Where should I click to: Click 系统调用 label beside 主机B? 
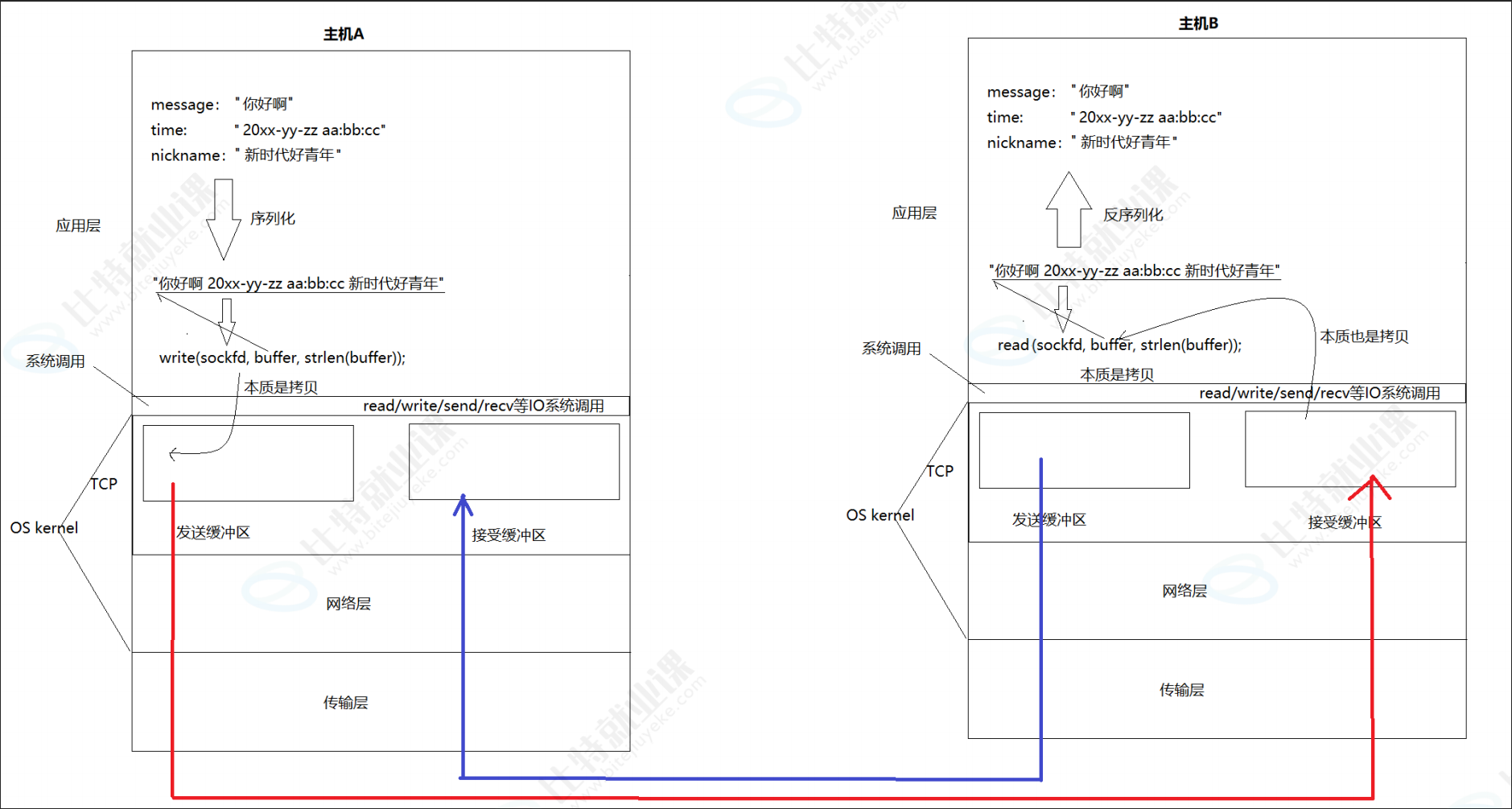click(891, 349)
